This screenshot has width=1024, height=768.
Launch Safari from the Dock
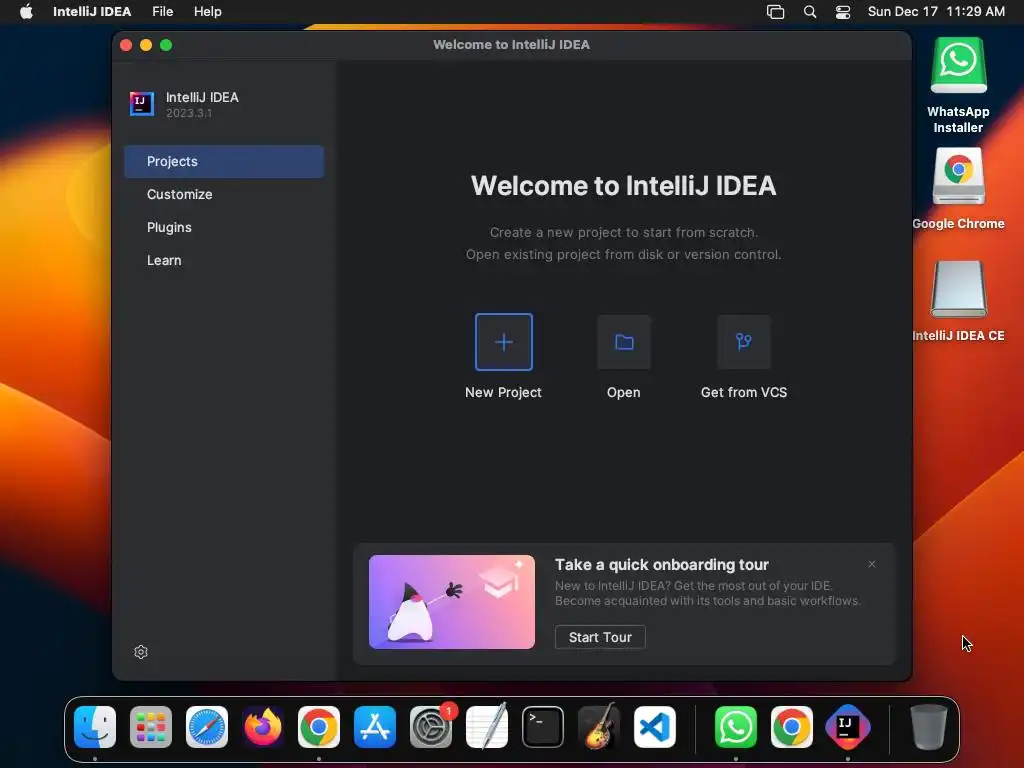pyautogui.click(x=207, y=727)
